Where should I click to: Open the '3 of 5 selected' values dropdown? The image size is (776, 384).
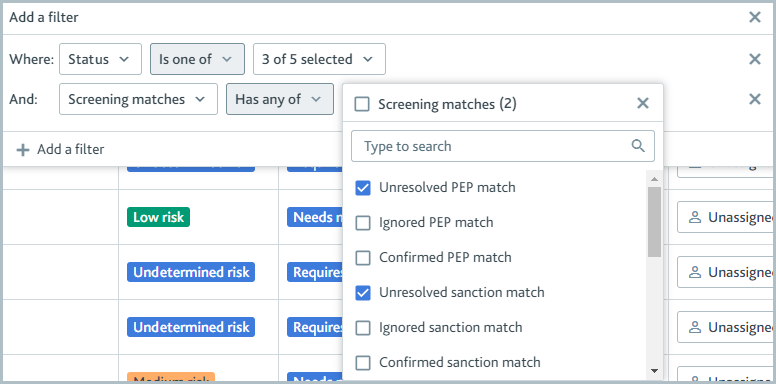click(x=319, y=59)
